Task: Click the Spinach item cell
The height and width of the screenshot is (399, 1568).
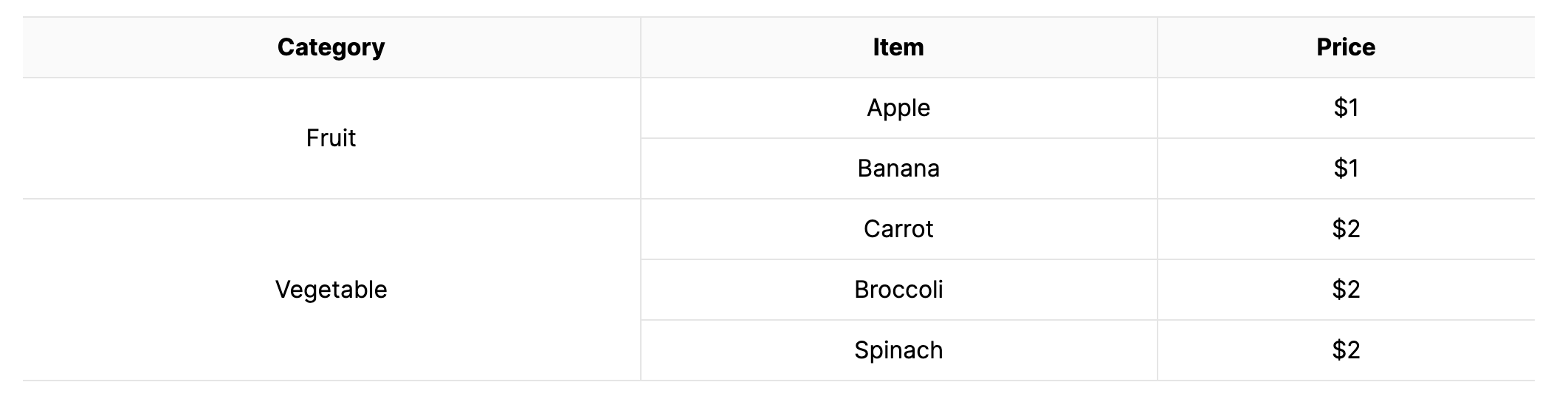Action: [x=898, y=350]
